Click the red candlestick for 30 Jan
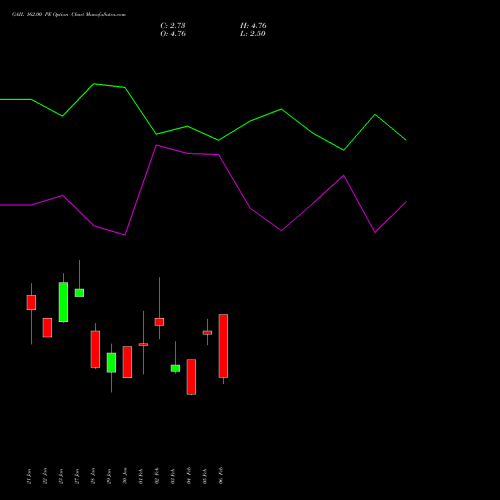This screenshot has height=500, width=500. [x=127, y=362]
